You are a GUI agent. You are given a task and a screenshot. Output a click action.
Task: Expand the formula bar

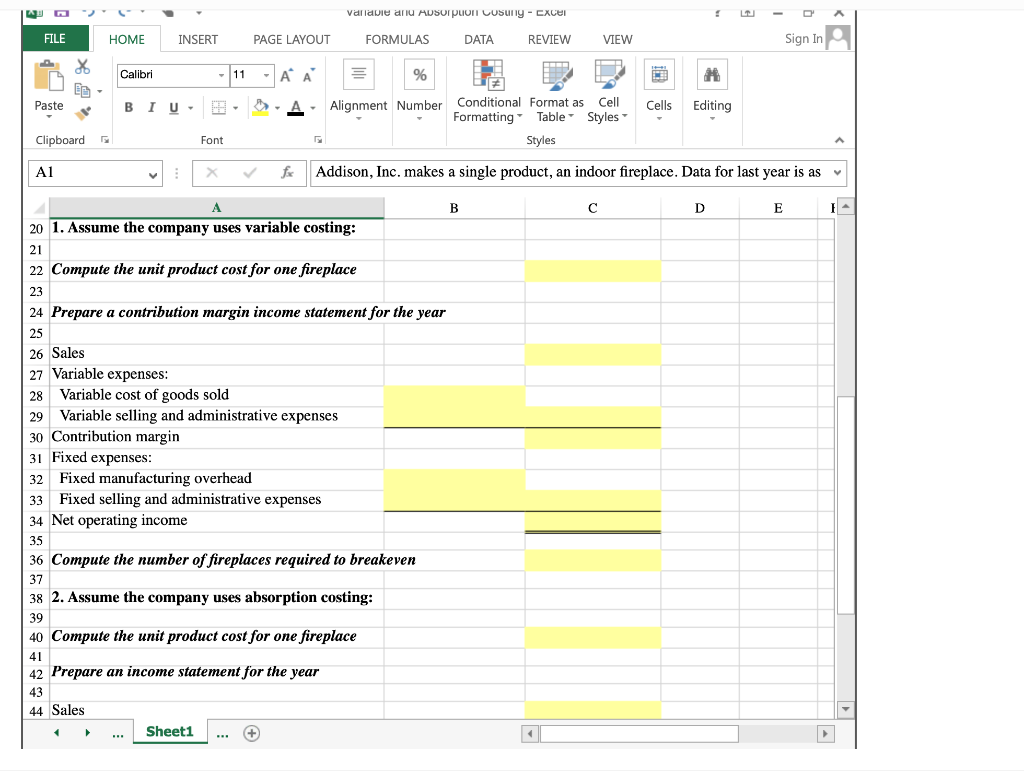click(x=837, y=173)
